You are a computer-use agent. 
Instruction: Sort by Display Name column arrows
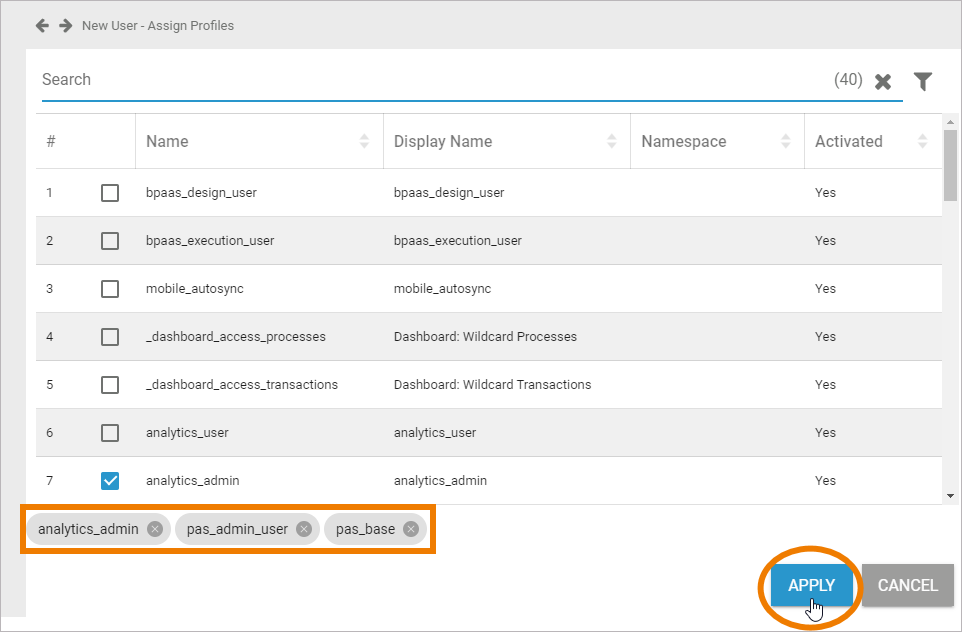point(612,142)
